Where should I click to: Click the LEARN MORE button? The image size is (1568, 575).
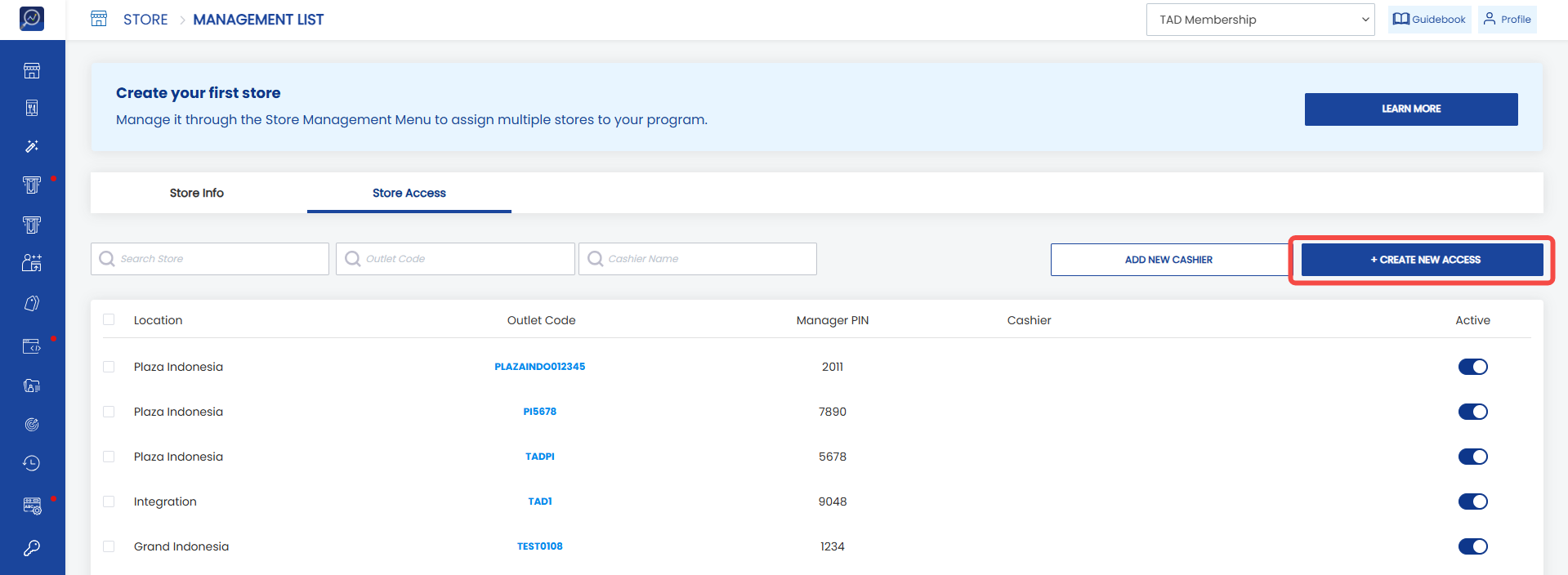coord(1411,109)
